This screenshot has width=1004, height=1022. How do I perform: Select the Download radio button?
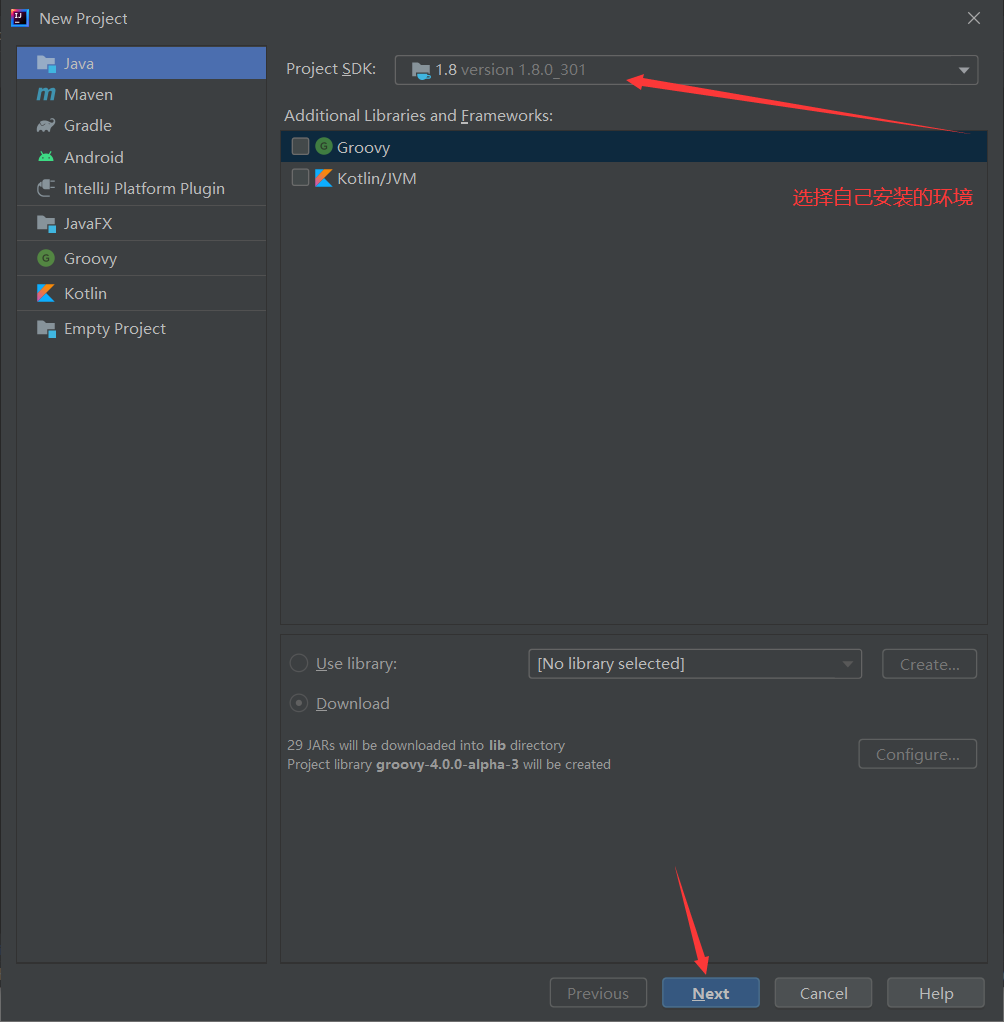pos(299,703)
